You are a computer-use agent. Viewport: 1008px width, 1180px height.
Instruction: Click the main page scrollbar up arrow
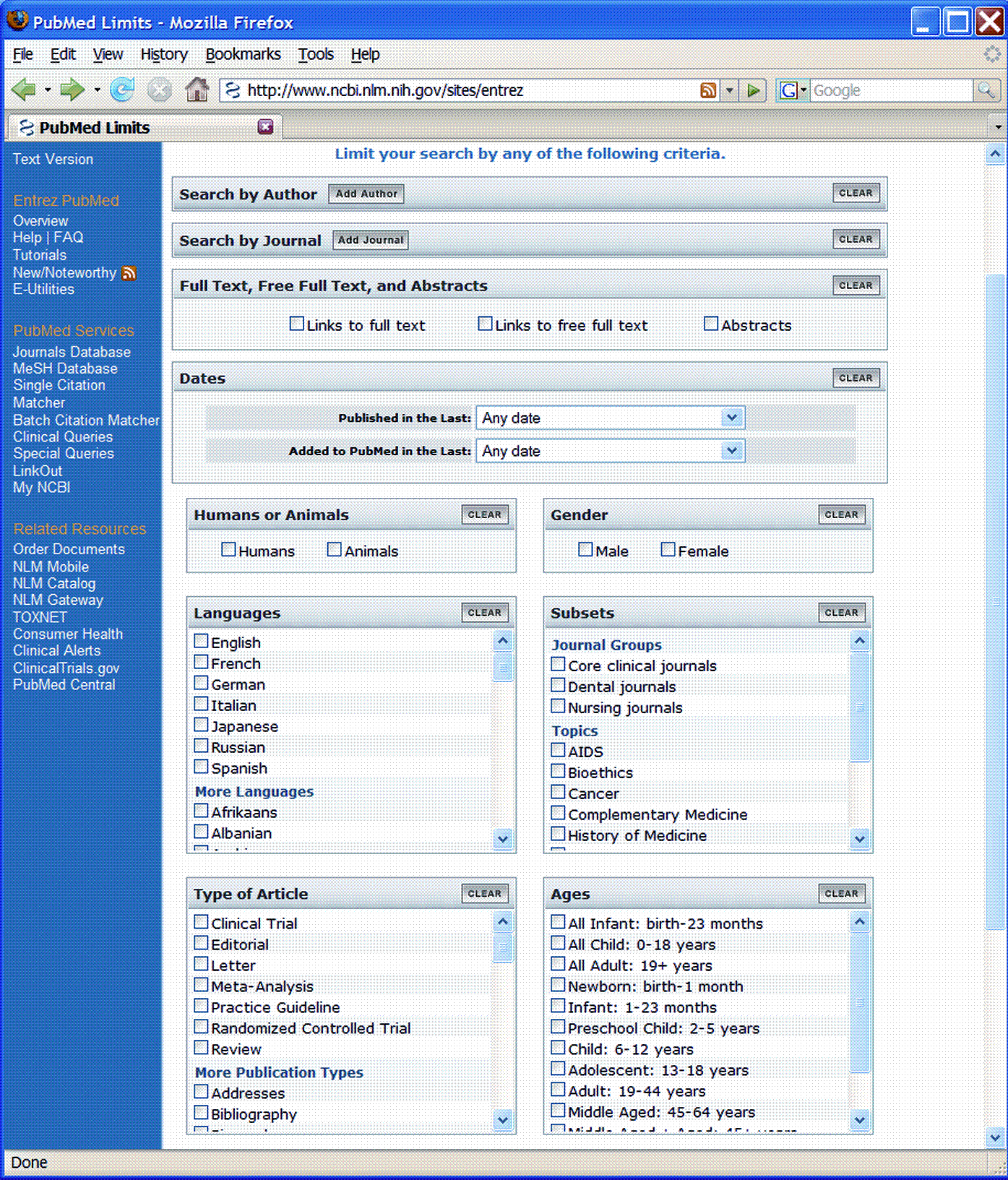tap(995, 154)
